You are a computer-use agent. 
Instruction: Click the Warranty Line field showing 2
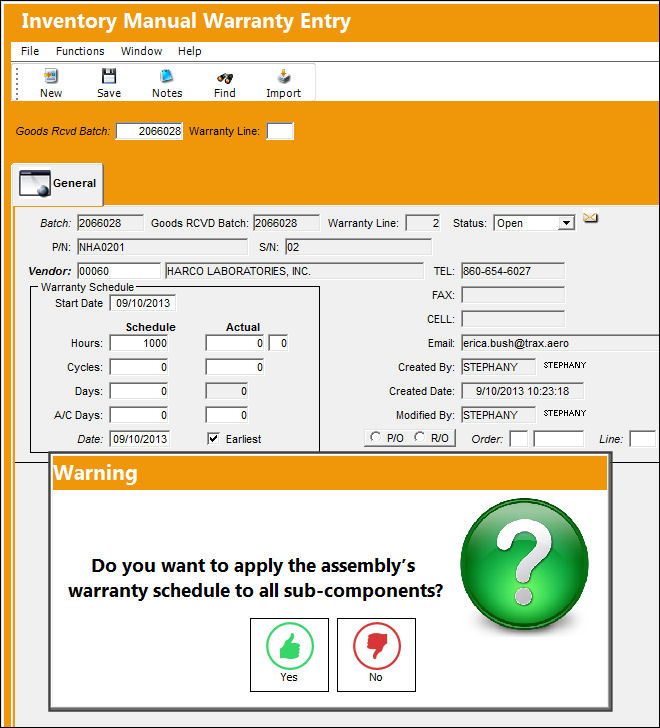tap(423, 223)
